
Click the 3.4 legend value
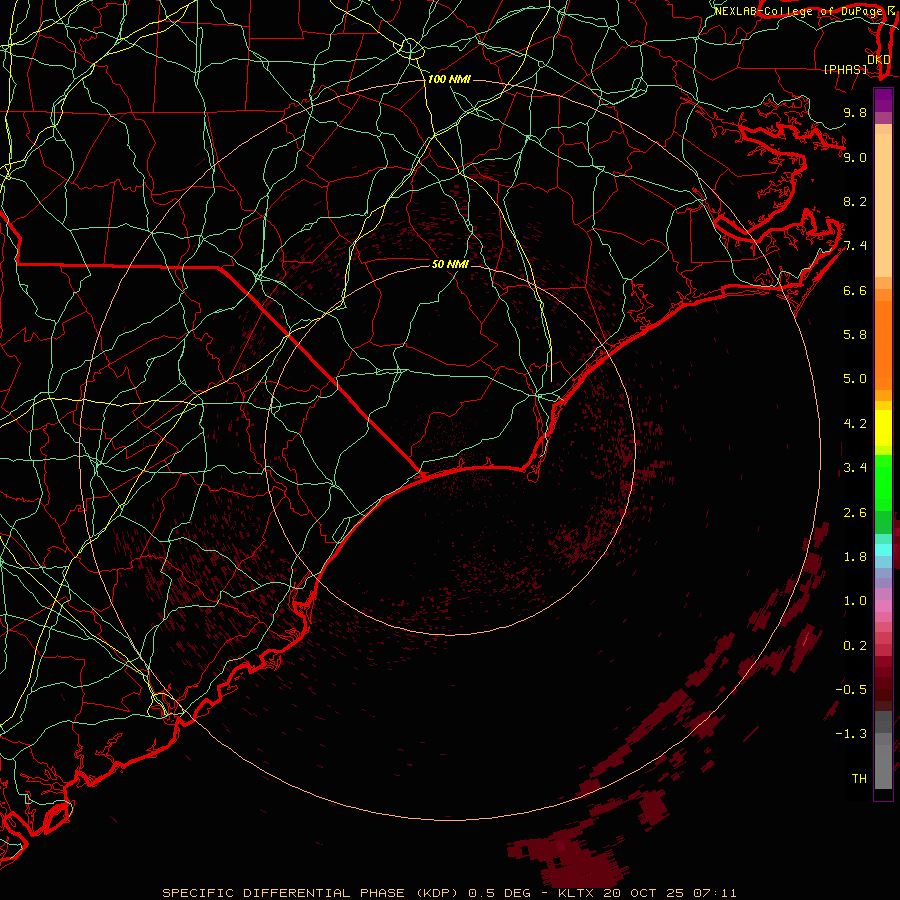coord(855,468)
